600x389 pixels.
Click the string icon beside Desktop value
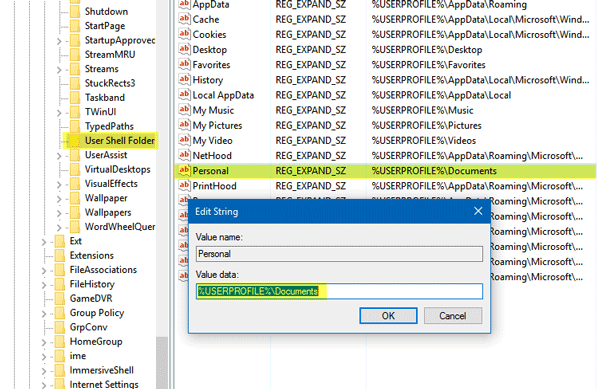184,49
